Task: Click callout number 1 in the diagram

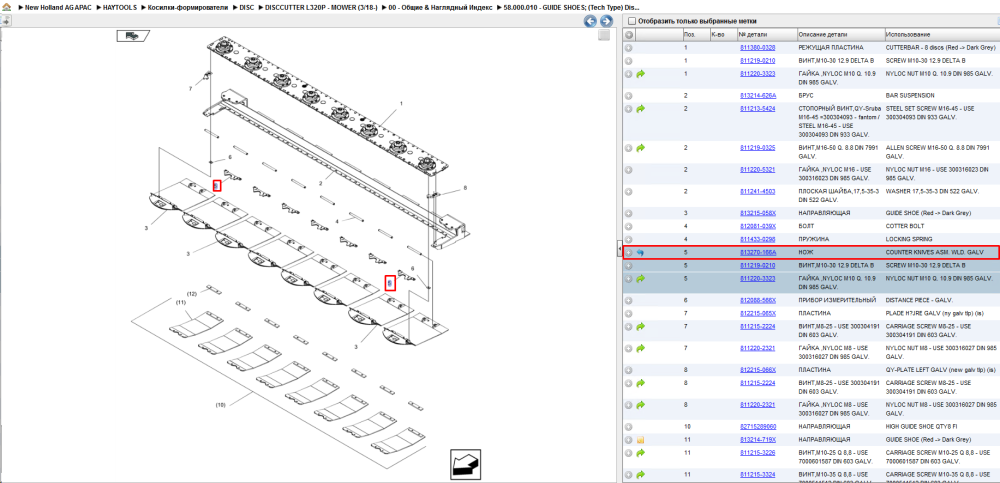Action: [401, 103]
